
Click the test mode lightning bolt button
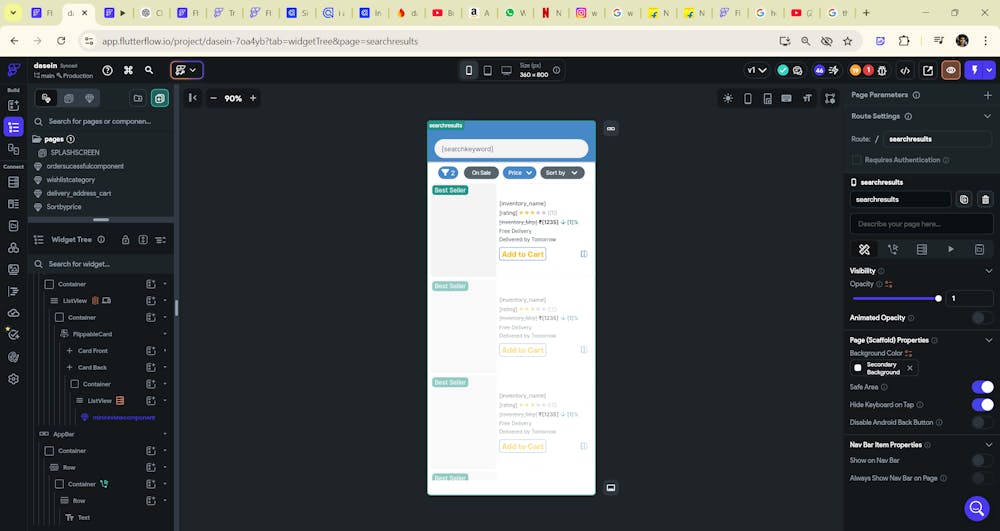click(x=974, y=70)
